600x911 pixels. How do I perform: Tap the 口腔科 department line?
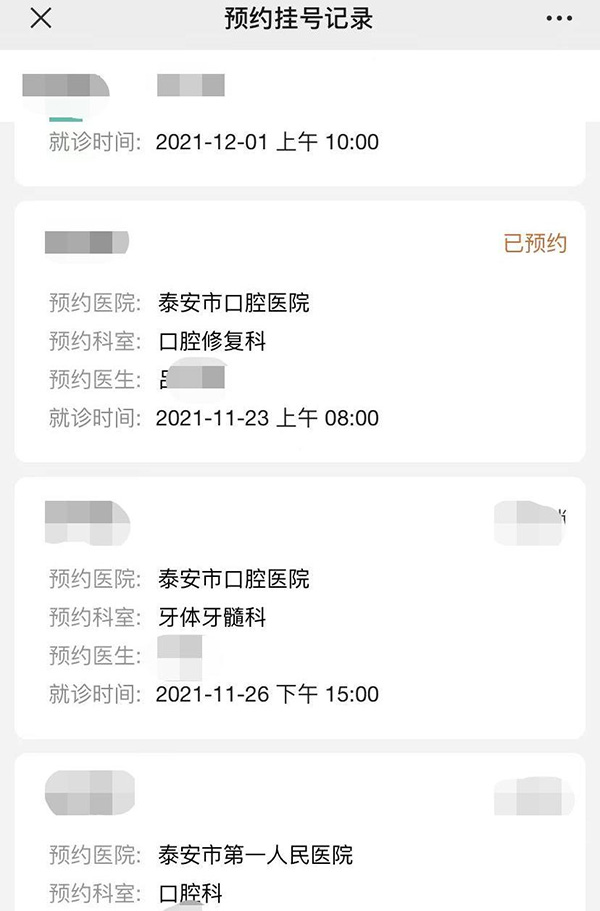click(191, 893)
